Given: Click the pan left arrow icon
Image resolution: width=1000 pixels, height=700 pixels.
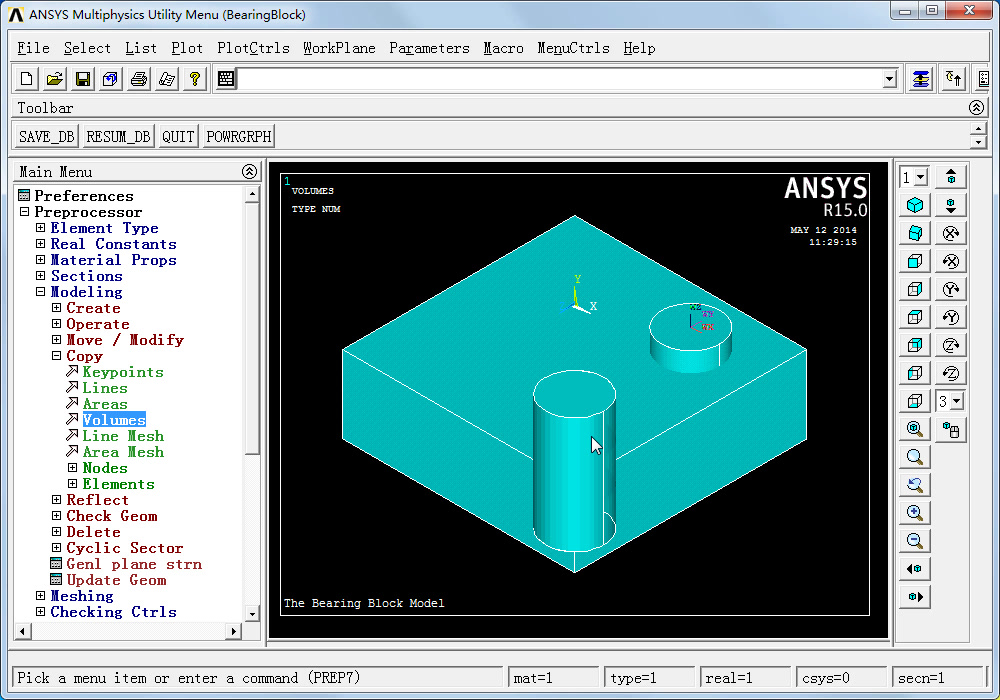Looking at the screenshot, I should click(915, 568).
